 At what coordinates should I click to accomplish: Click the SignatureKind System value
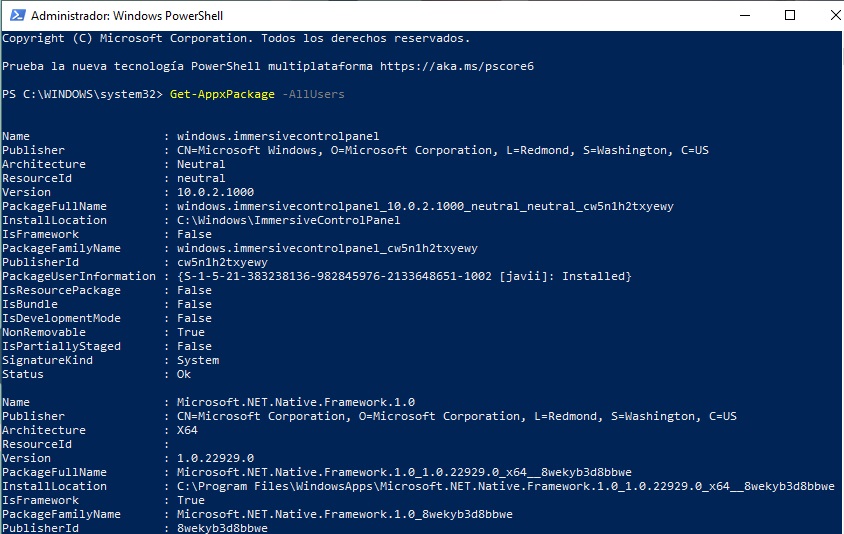click(x=198, y=360)
